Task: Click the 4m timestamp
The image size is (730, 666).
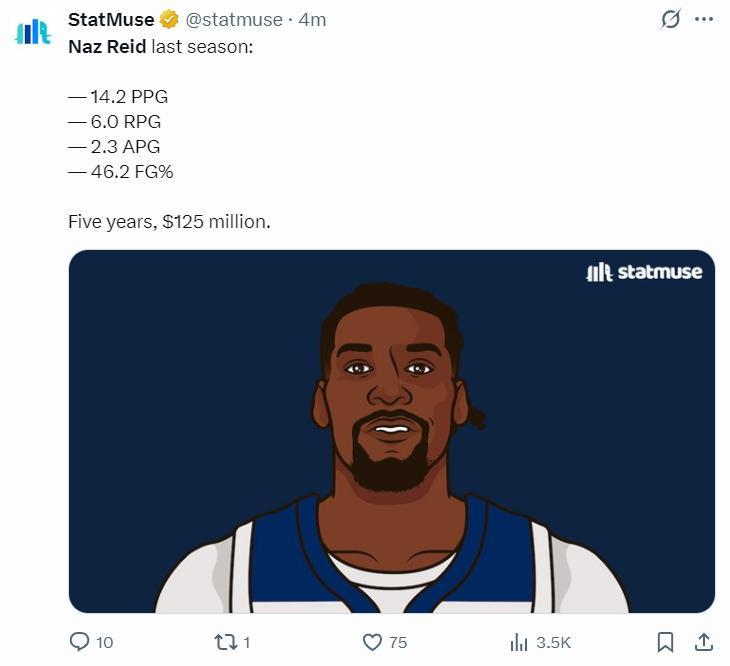Action: pyautogui.click(x=313, y=20)
